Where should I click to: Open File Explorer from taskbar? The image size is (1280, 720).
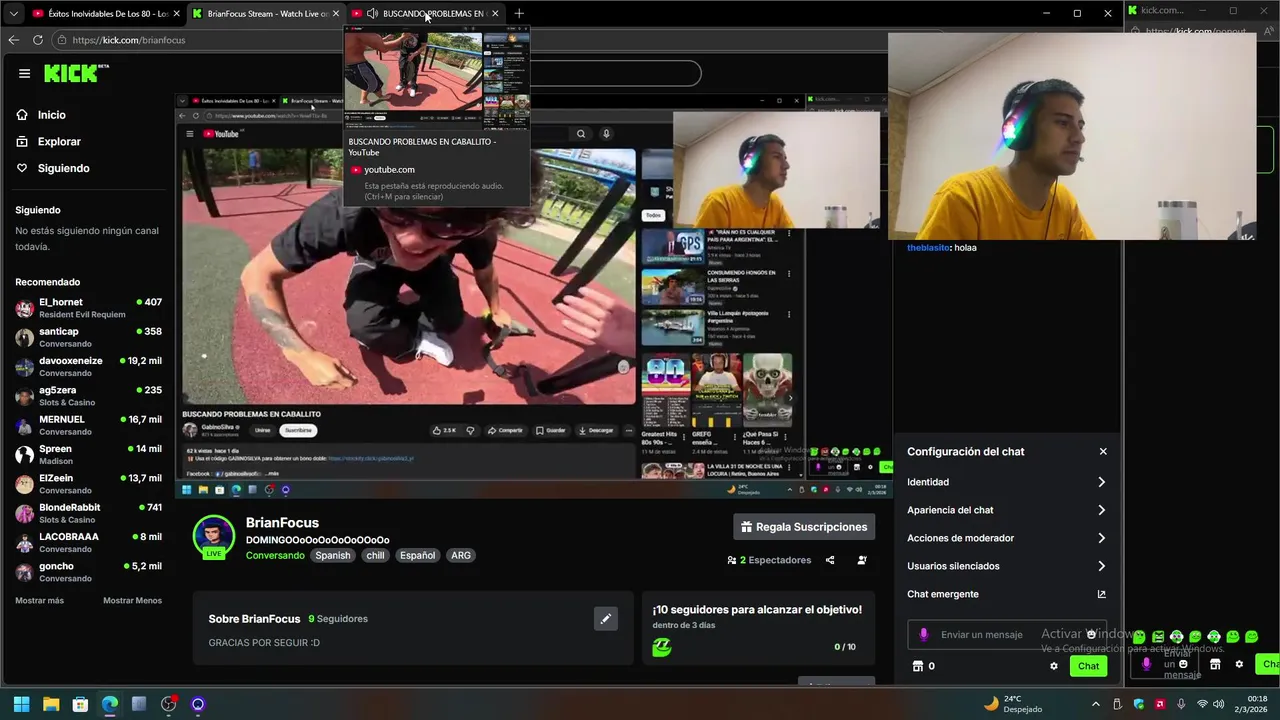(x=51, y=704)
